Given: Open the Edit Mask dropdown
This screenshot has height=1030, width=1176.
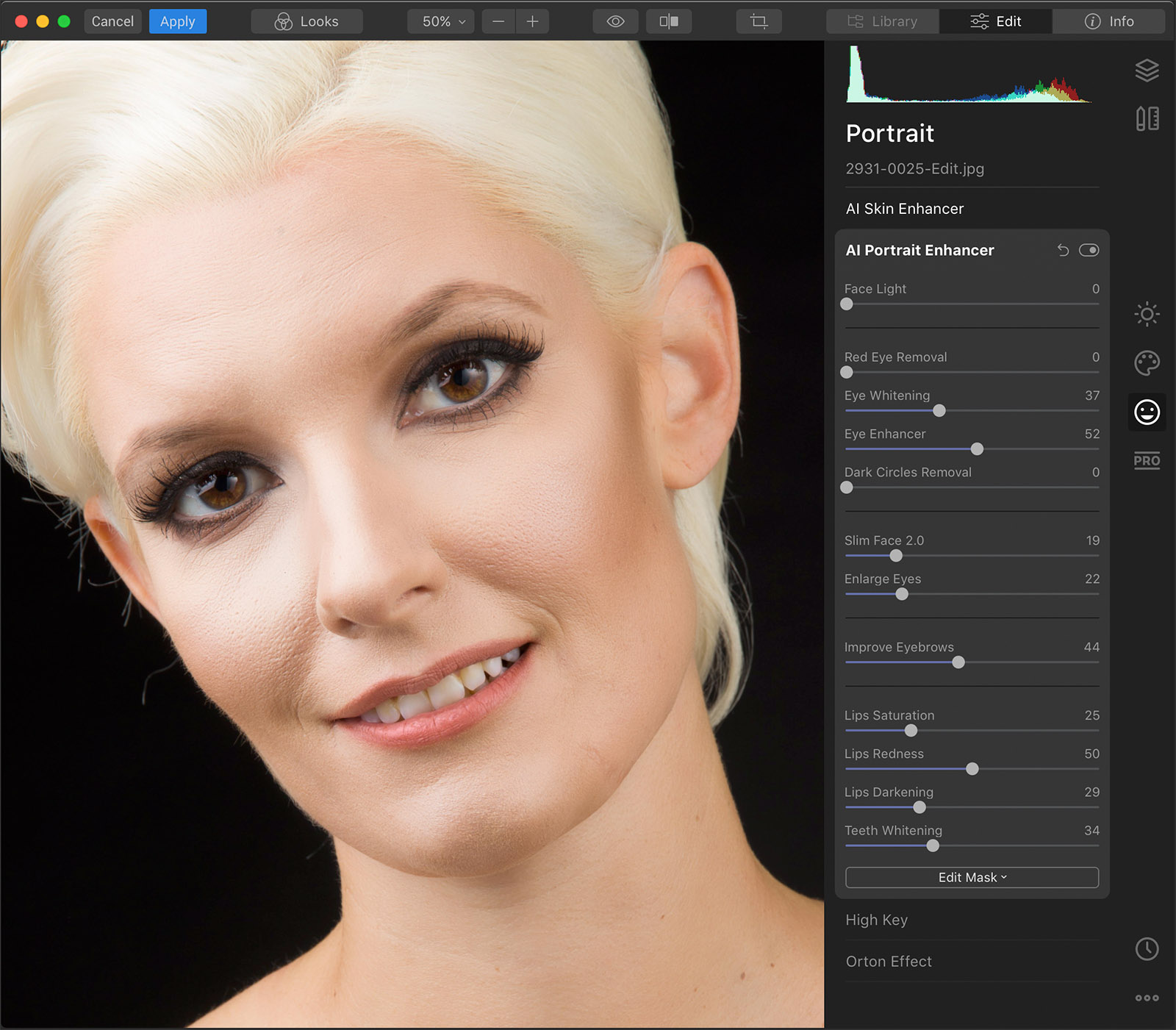Looking at the screenshot, I should click(972, 877).
